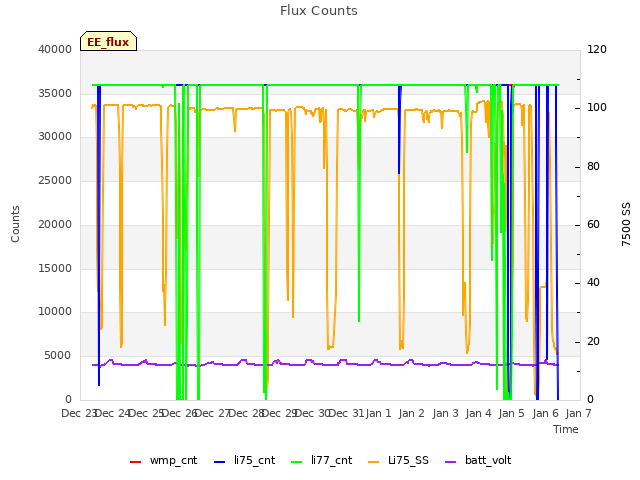640x480 pixels.
Task: Click the Jan 7 date tick label
Action: pyautogui.click(x=578, y=413)
